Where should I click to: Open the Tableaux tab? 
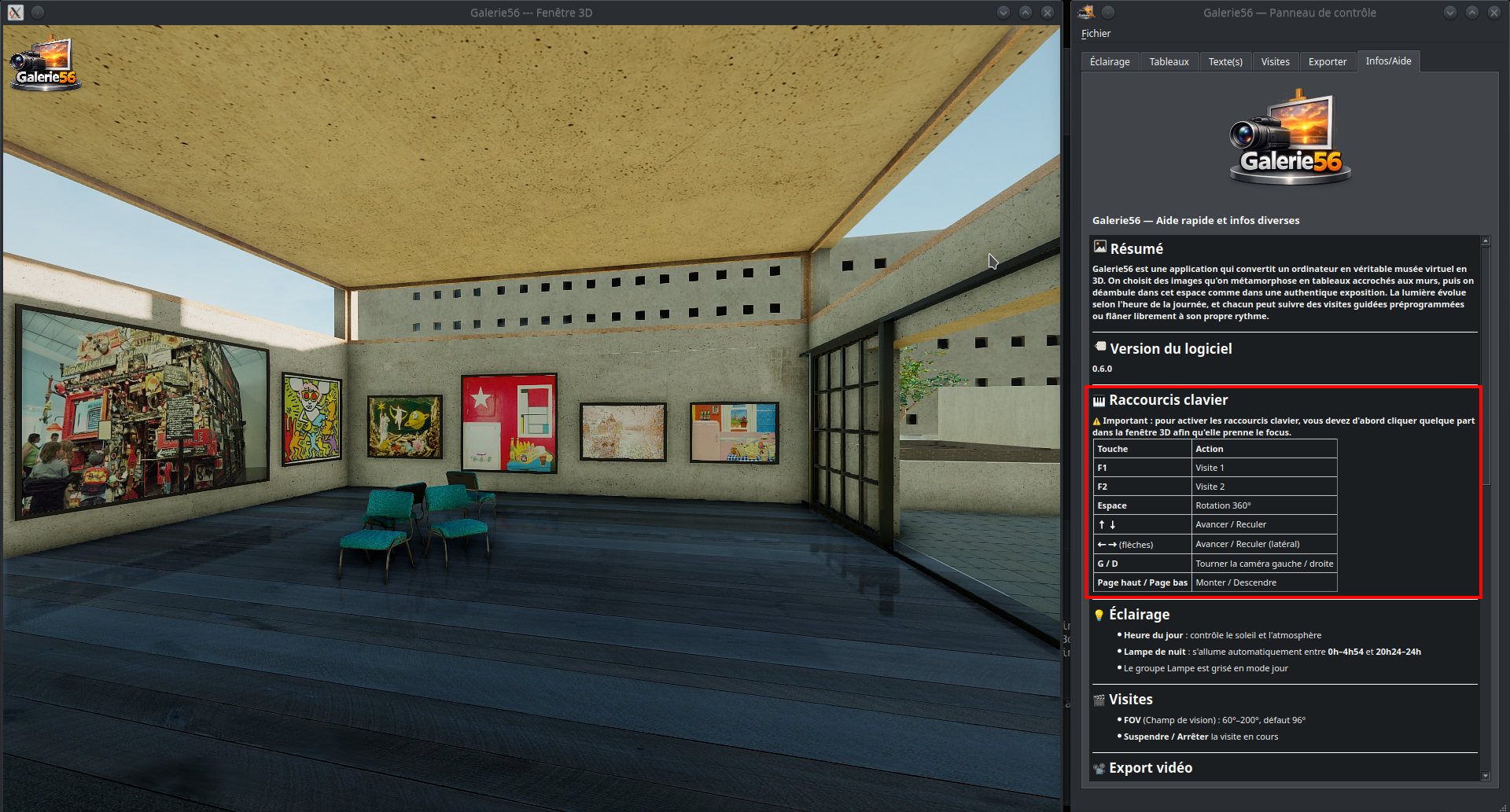(1169, 61)
